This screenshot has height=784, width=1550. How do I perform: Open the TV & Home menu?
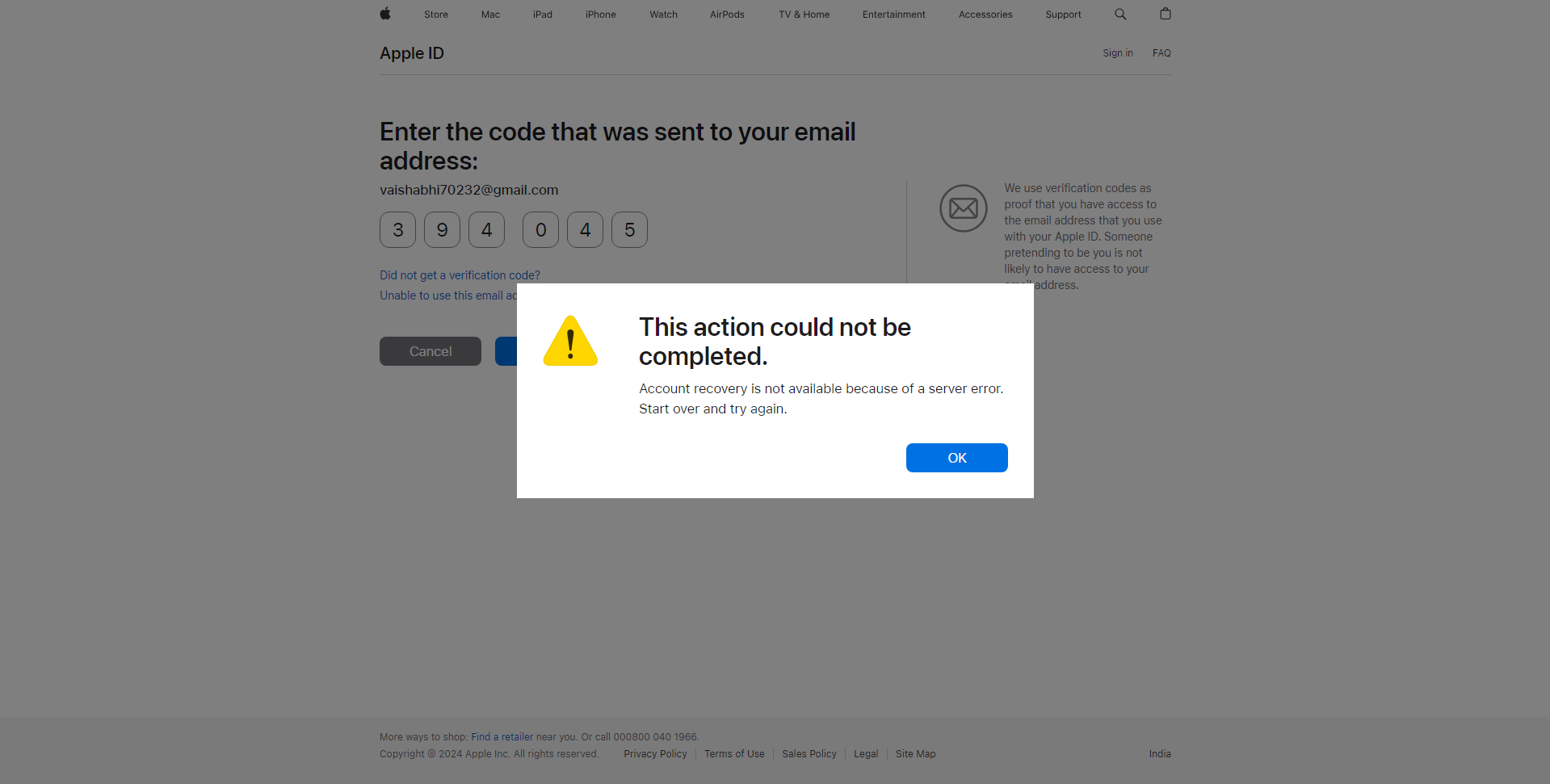point(804,15)
